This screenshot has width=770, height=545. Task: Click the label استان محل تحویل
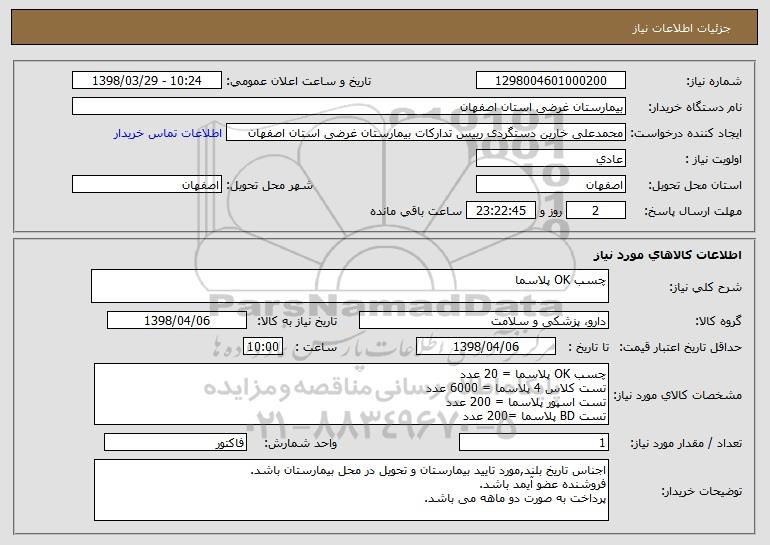[695, 186]
